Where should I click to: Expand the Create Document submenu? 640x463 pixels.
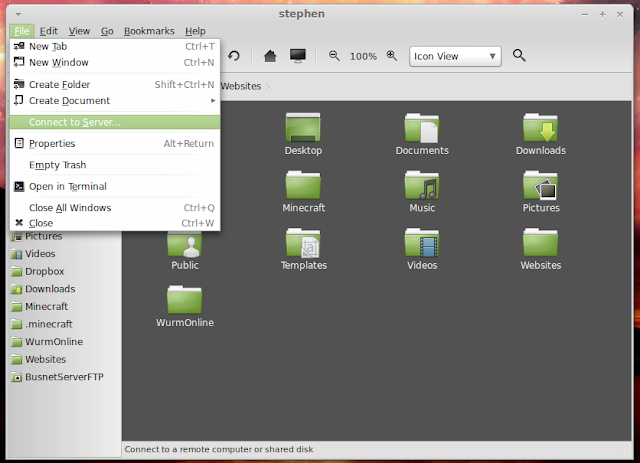115,100
